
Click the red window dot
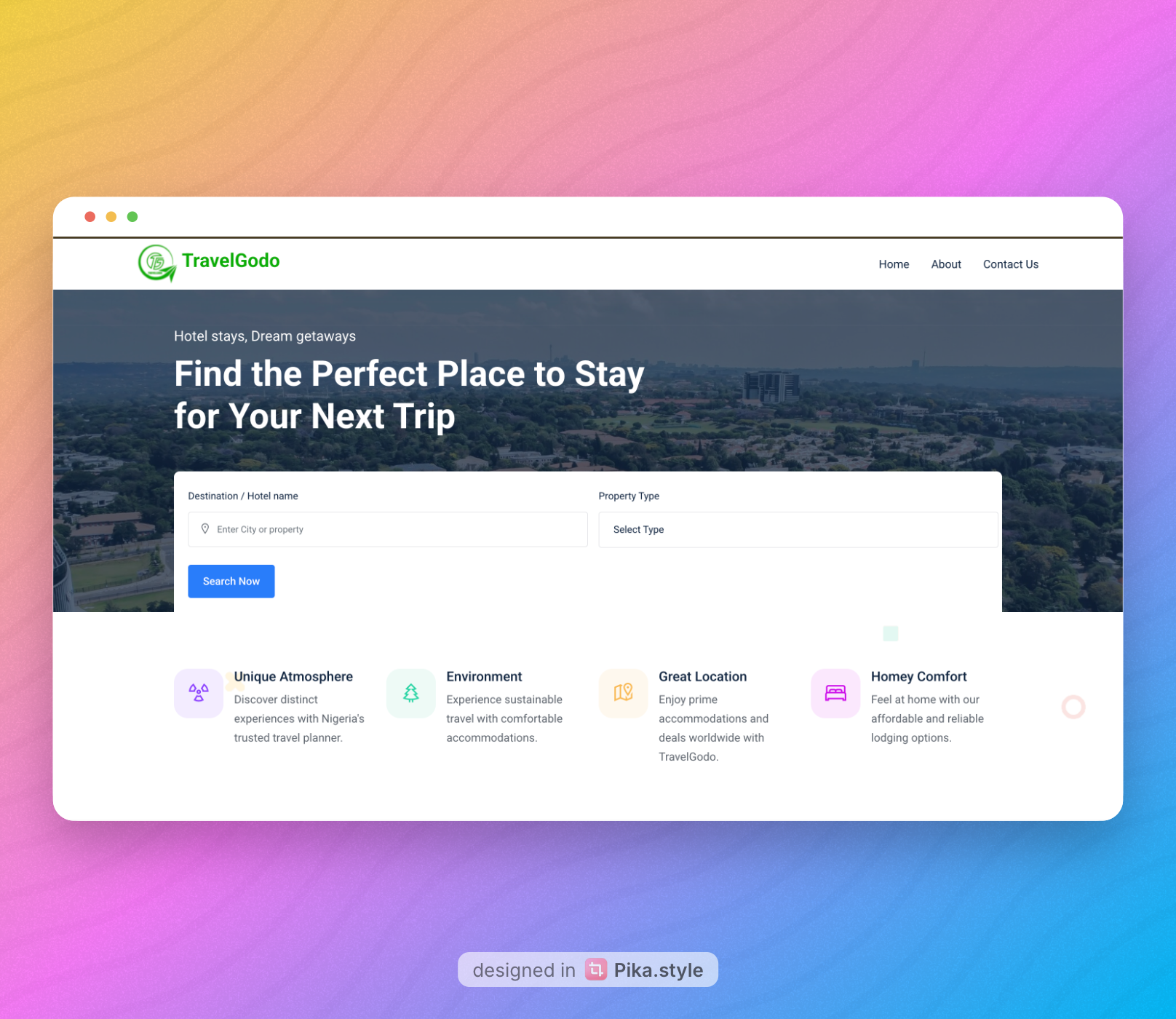90,217
